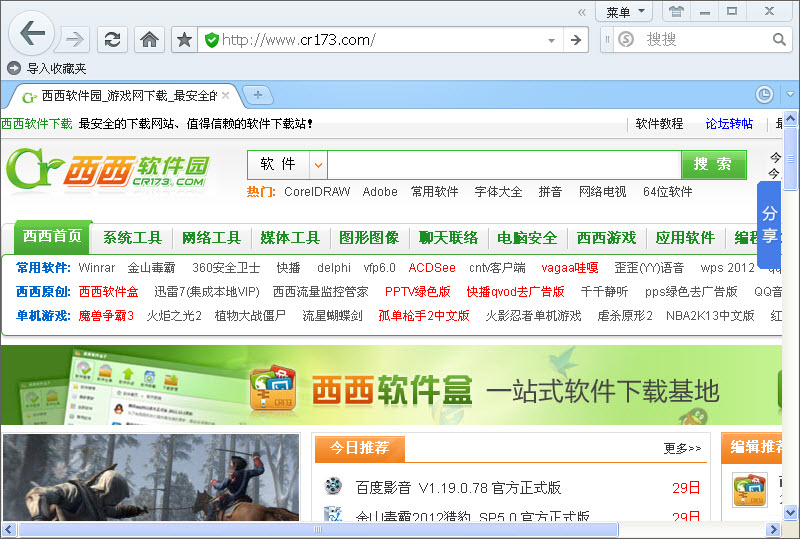Click the 百度影音 film reel icon
This screenshot has width=800, height=539.
coord(333,486)
